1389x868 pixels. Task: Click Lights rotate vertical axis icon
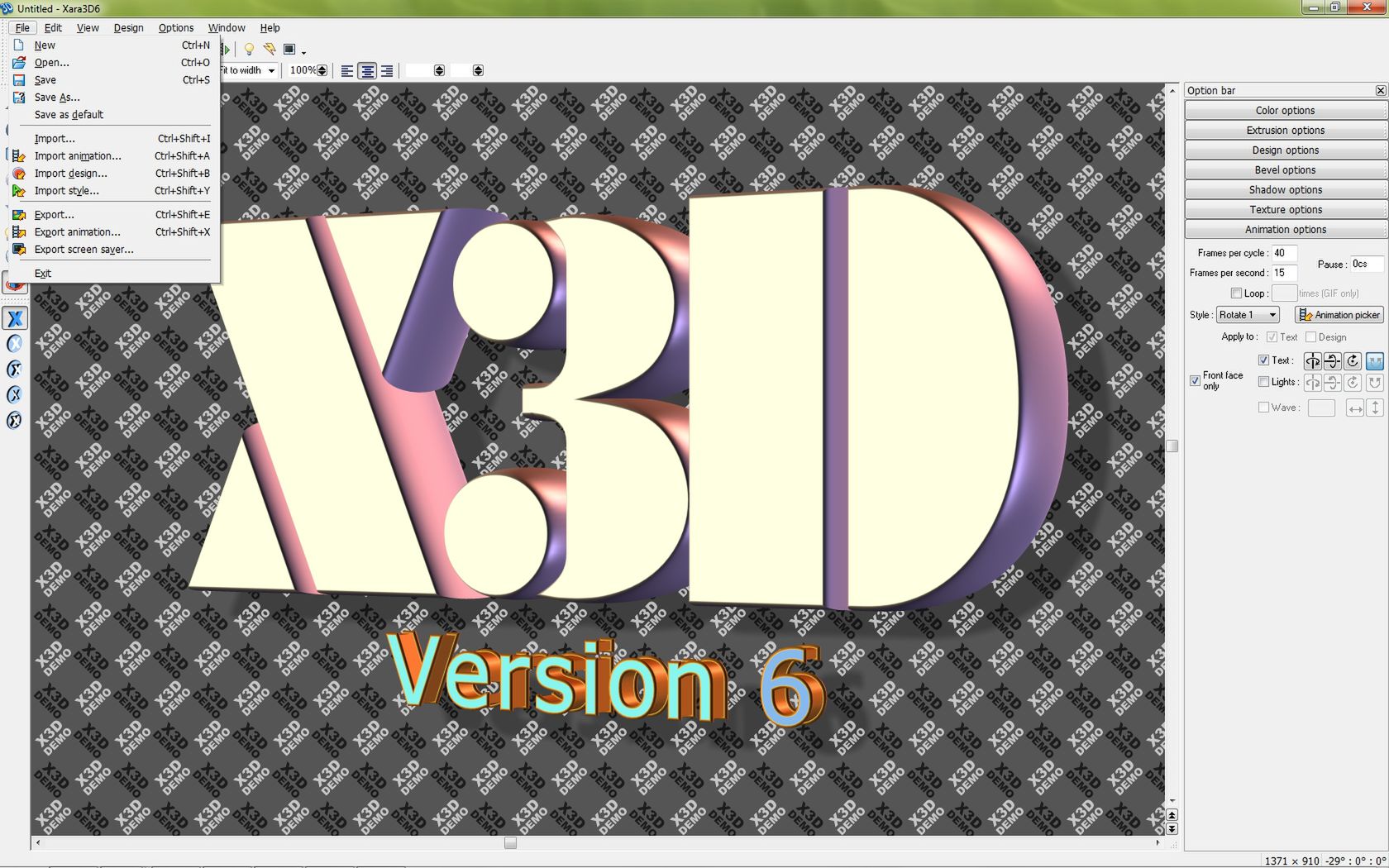point(1312,382)
